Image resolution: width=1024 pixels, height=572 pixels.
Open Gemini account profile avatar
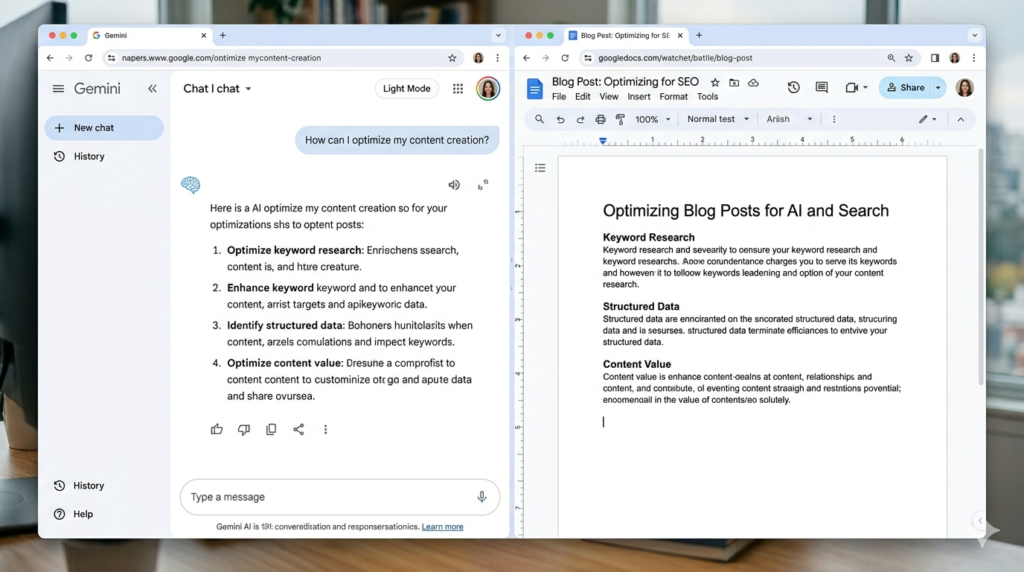[488, 89]
